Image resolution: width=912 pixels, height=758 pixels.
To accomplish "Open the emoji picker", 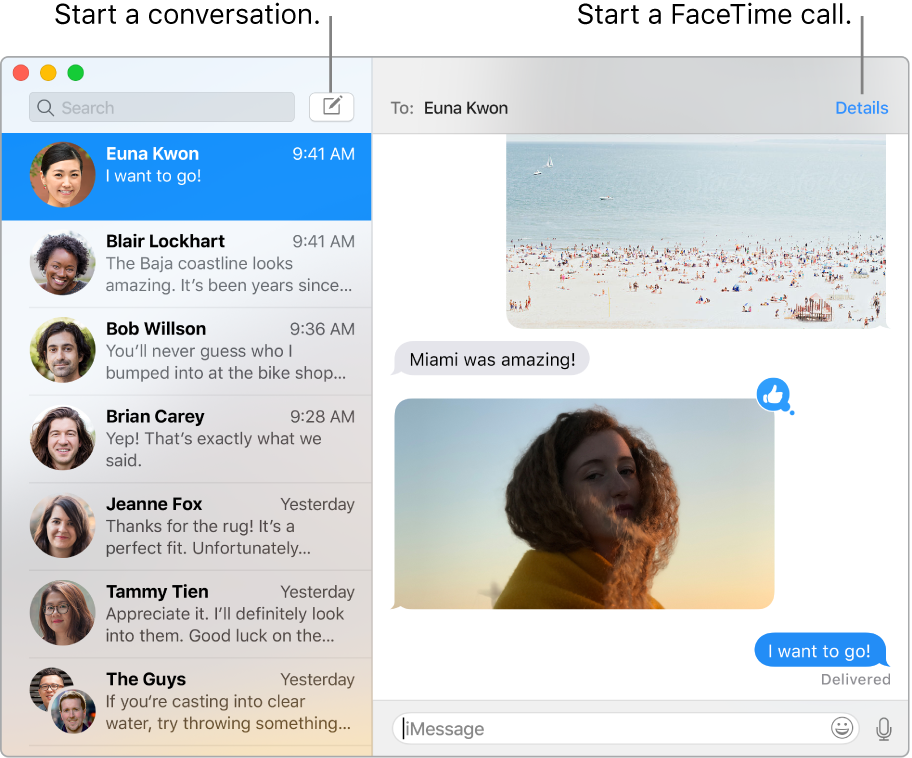I will coord(842,728).
